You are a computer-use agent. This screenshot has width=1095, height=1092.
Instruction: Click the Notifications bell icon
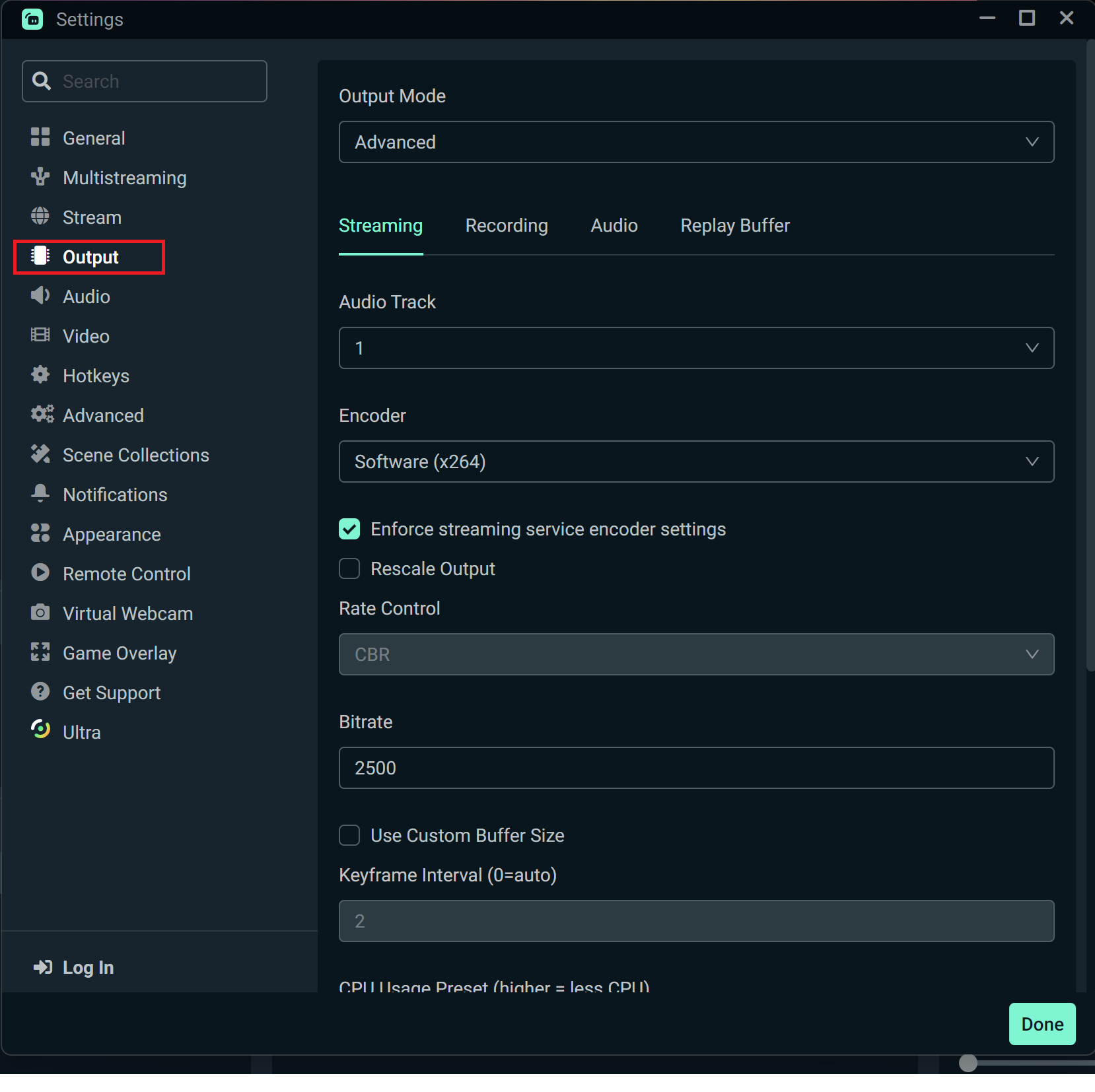pos(40,493)
